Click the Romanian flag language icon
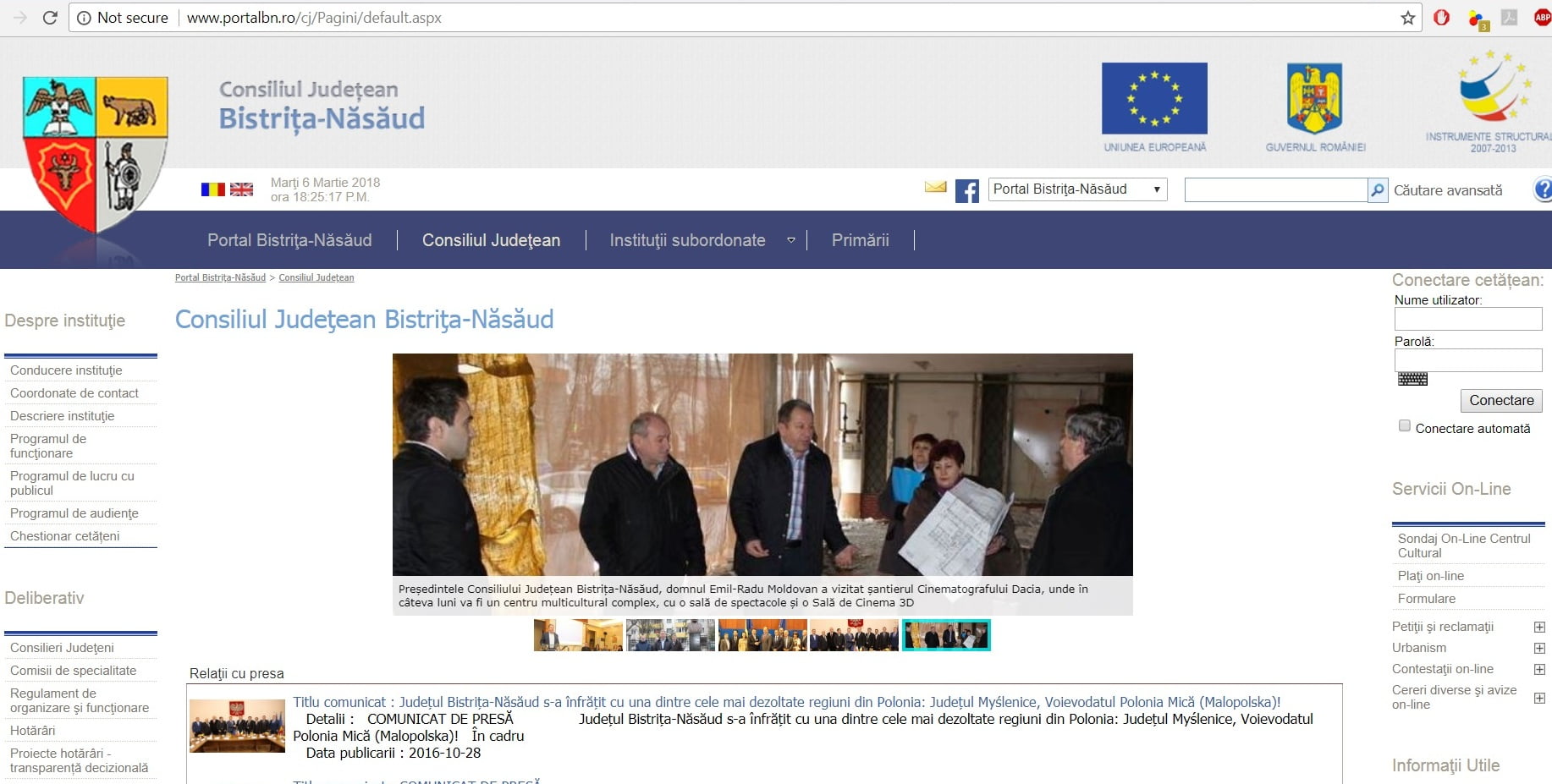The width and height of the screenshot is (1552, 784). [212, 189]
